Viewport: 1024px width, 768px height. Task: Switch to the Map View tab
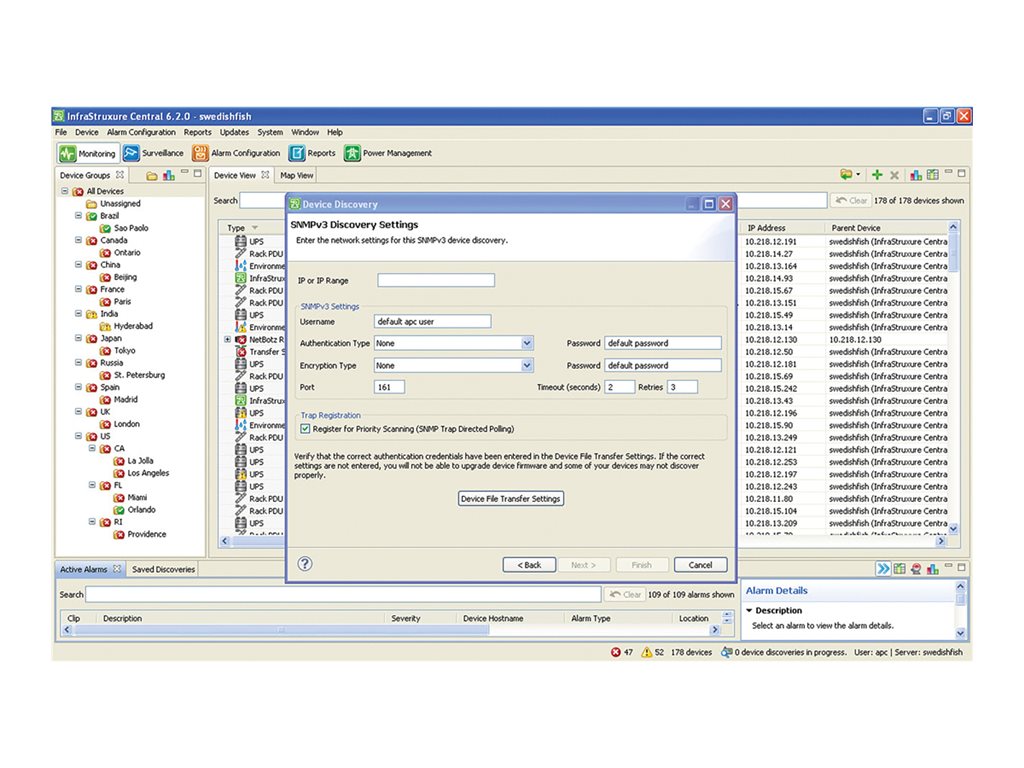click(x=296, y=175)
